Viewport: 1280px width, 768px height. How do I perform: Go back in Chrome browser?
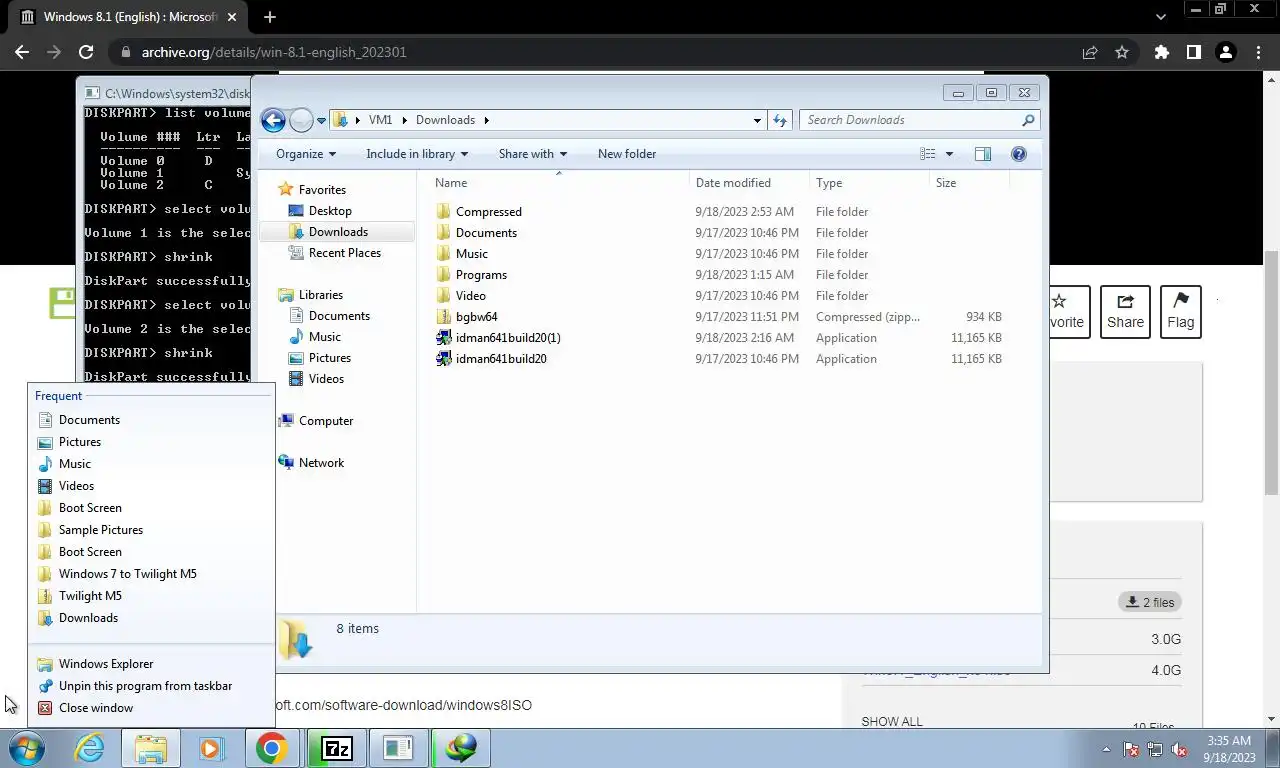point(22,52)
